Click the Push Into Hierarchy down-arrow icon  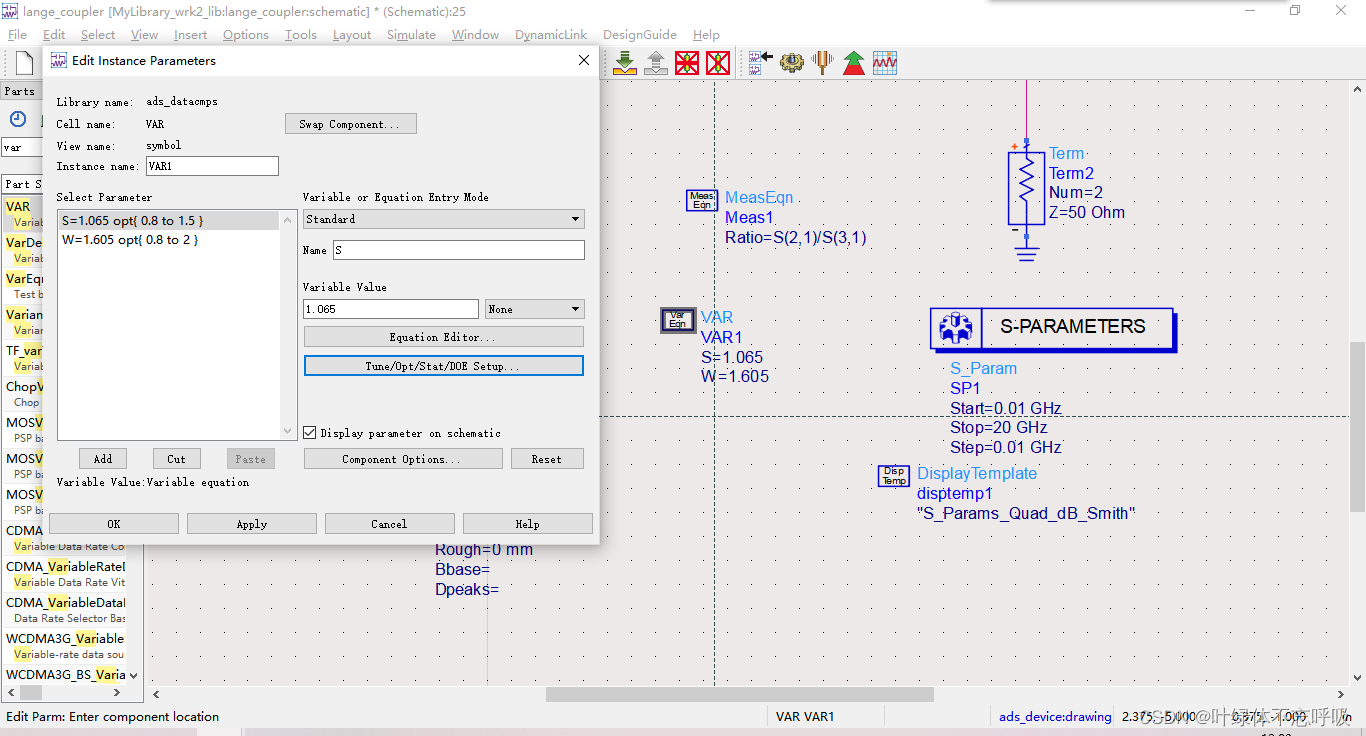(x=625, y=63)
